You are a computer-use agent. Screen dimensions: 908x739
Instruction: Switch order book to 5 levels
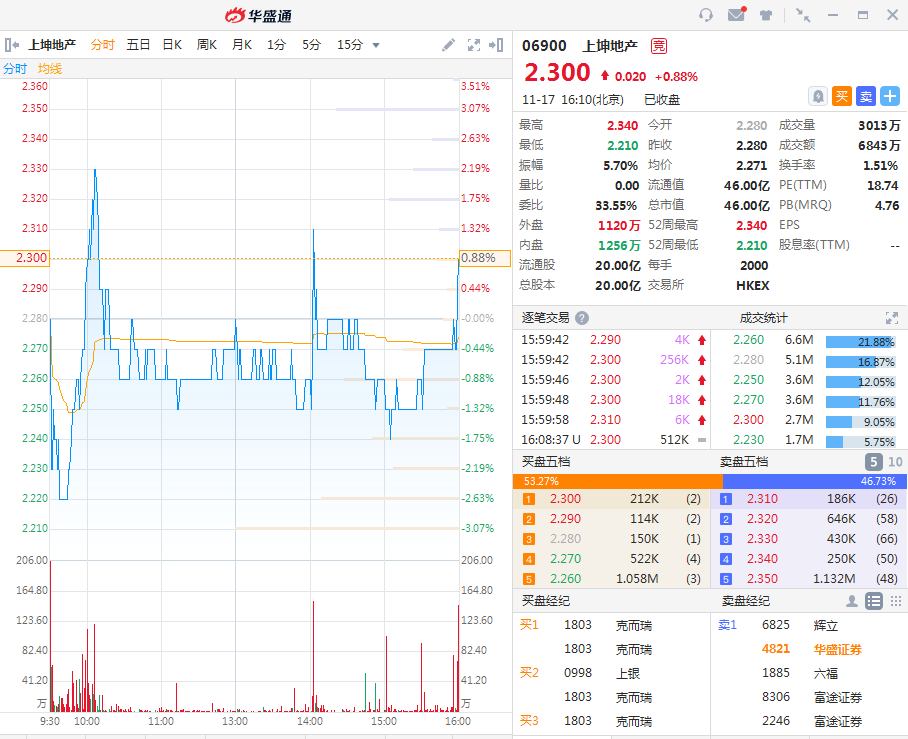coord(873,462)
